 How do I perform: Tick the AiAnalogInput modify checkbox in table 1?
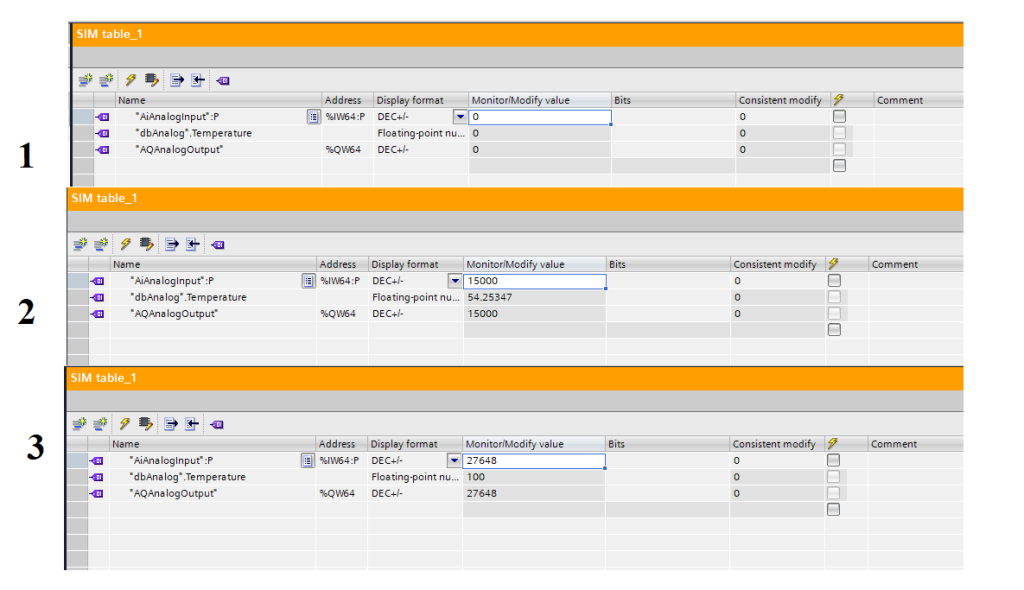[x=839, y=117]
